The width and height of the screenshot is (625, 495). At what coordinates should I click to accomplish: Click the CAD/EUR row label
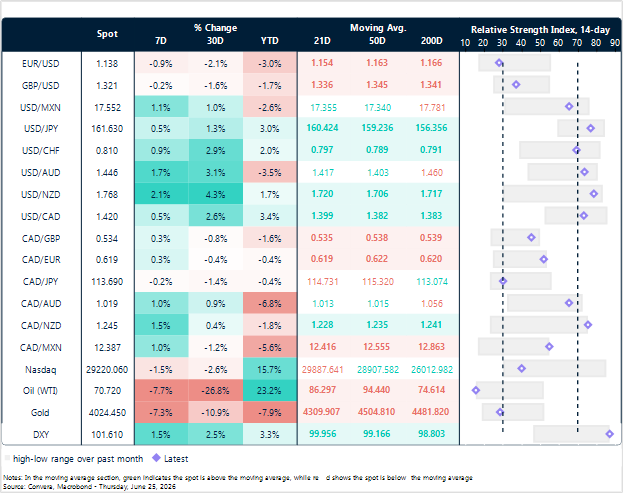pos(41,260)
